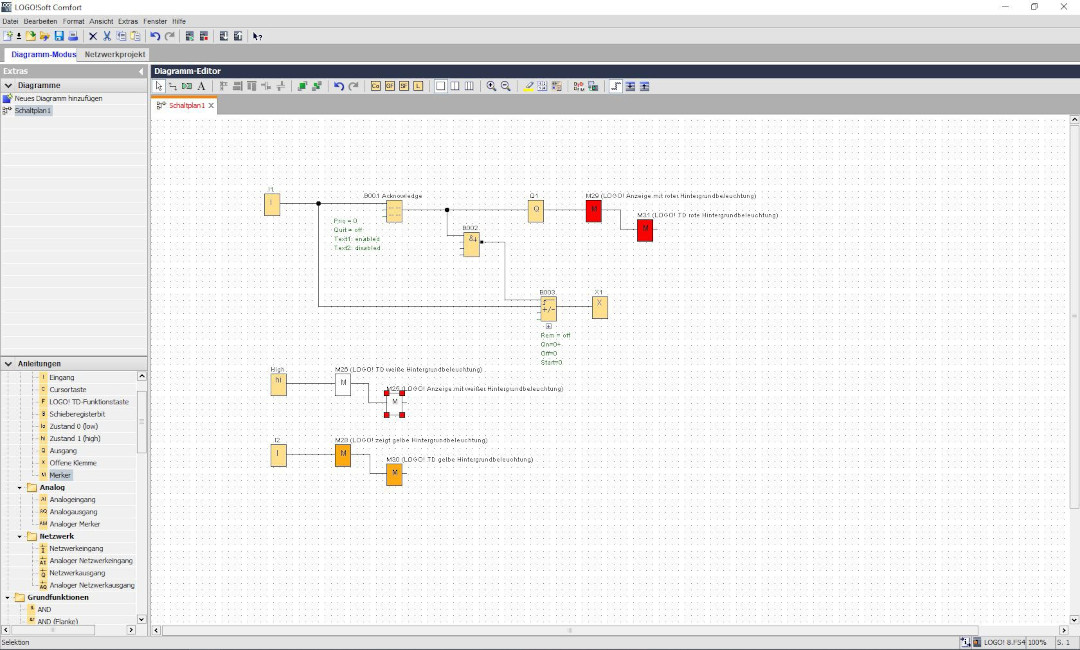Click the Save floppy disk icon

tap(59, 36)
